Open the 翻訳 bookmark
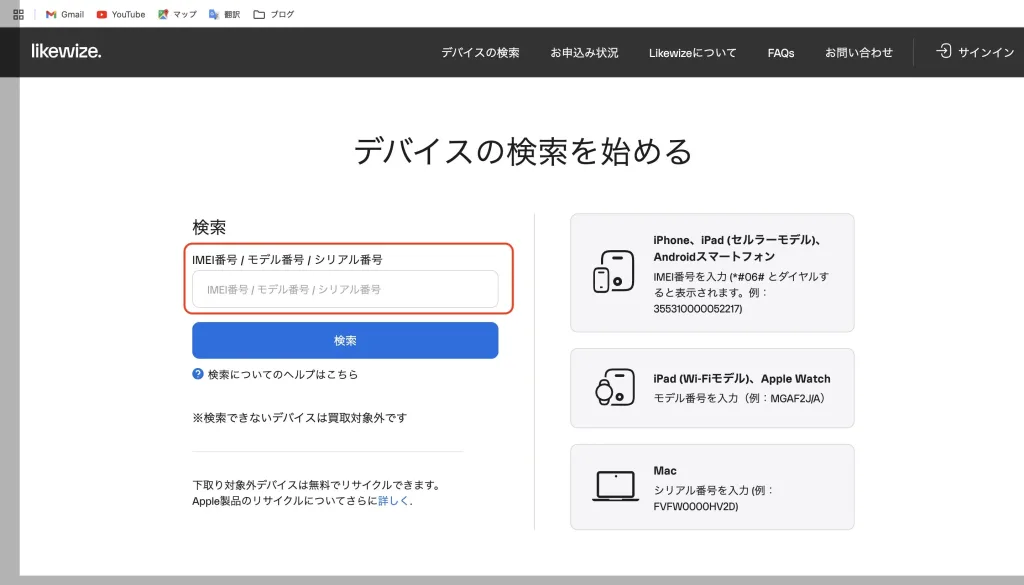This screenshot has height=585, width=1024. click(x=225, y=14)
